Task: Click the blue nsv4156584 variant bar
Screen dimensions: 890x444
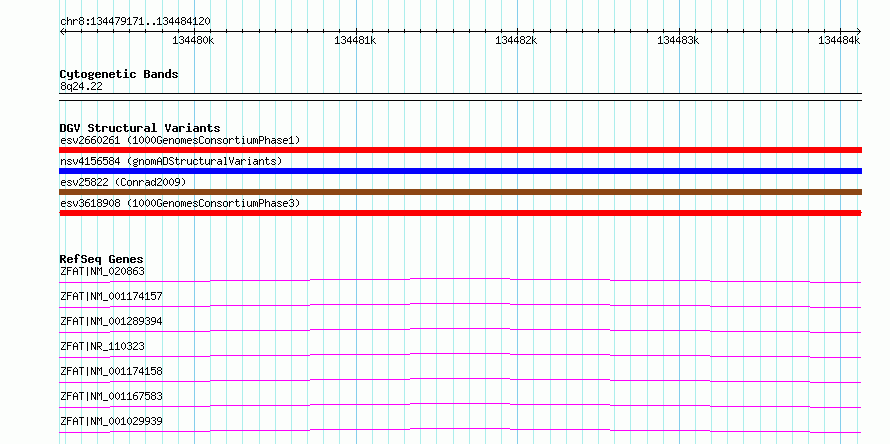Action: coord(460,171)
